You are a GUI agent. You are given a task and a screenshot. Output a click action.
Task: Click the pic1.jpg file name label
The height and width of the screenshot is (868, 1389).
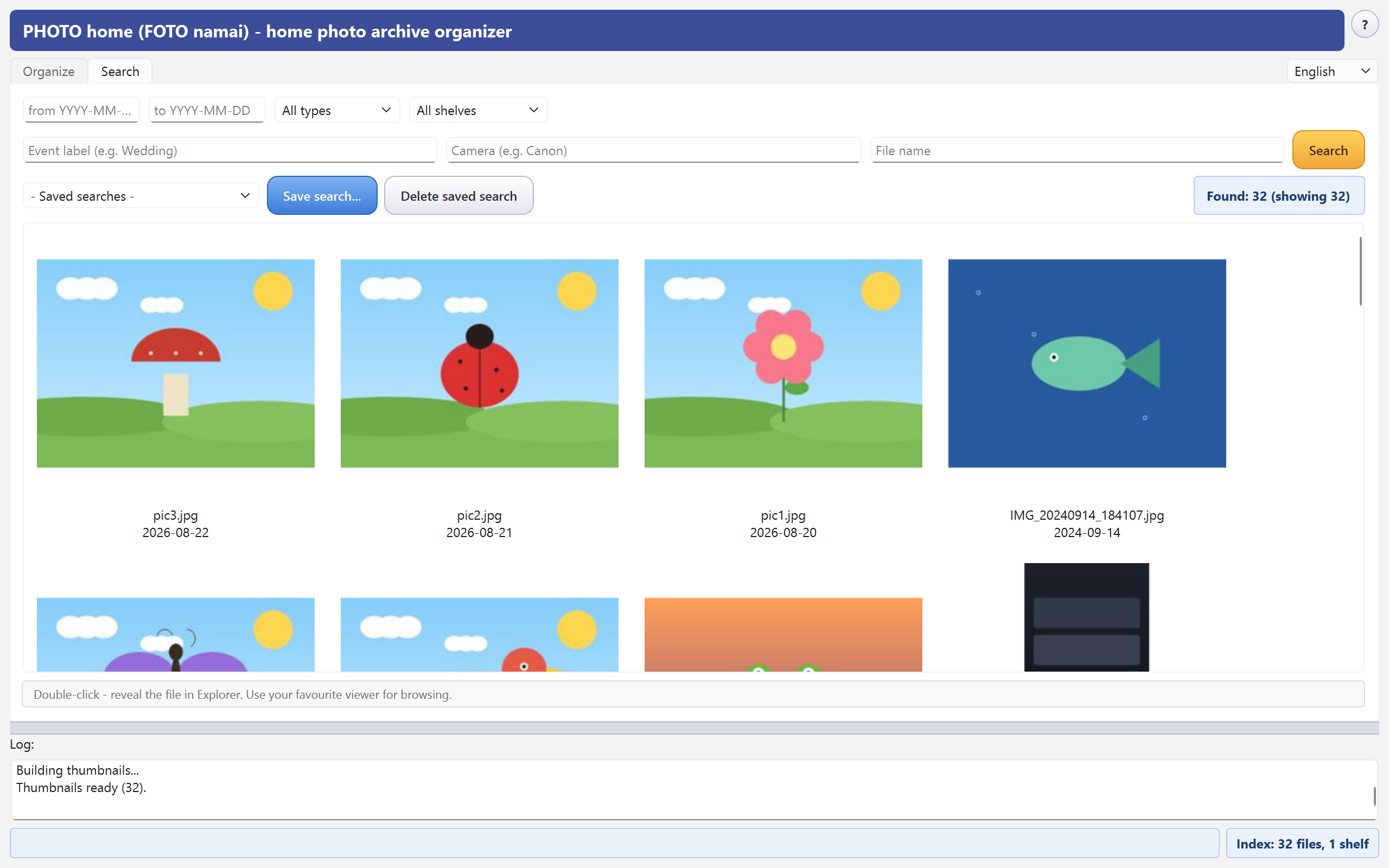point(783,515)
